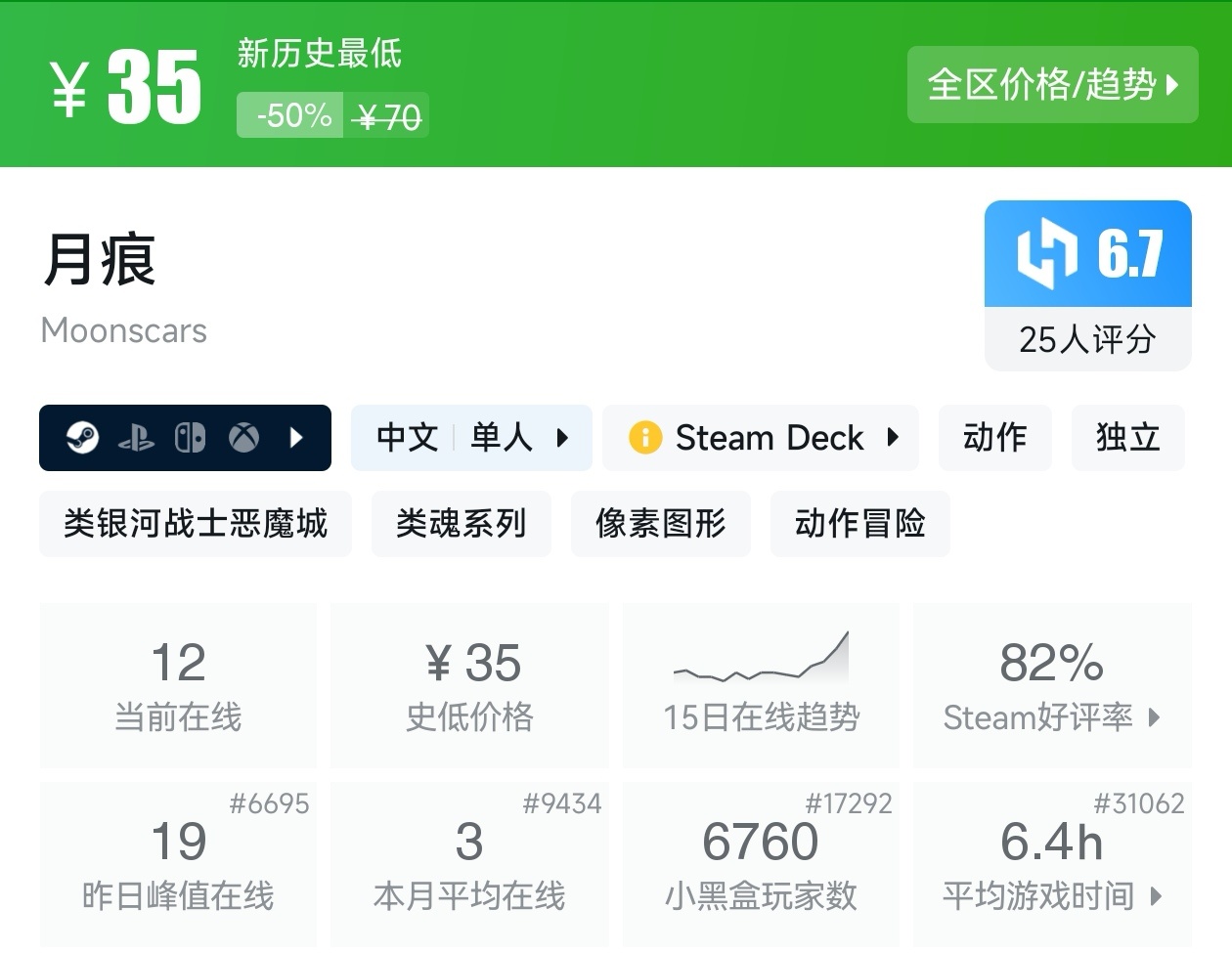Image resolution: width=1232 pixels, height=953 pixels.
Task: Click the Xbox platform icon
Action: coord(243,438)
